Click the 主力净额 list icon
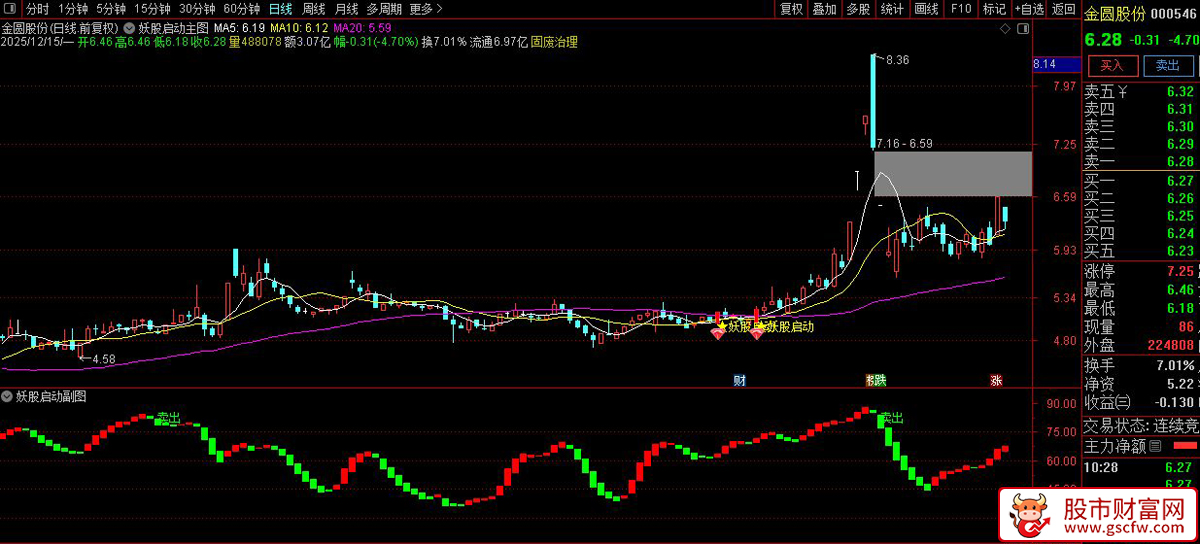The width and height of the screenshot is (1200, 544). pos(1155,445)
